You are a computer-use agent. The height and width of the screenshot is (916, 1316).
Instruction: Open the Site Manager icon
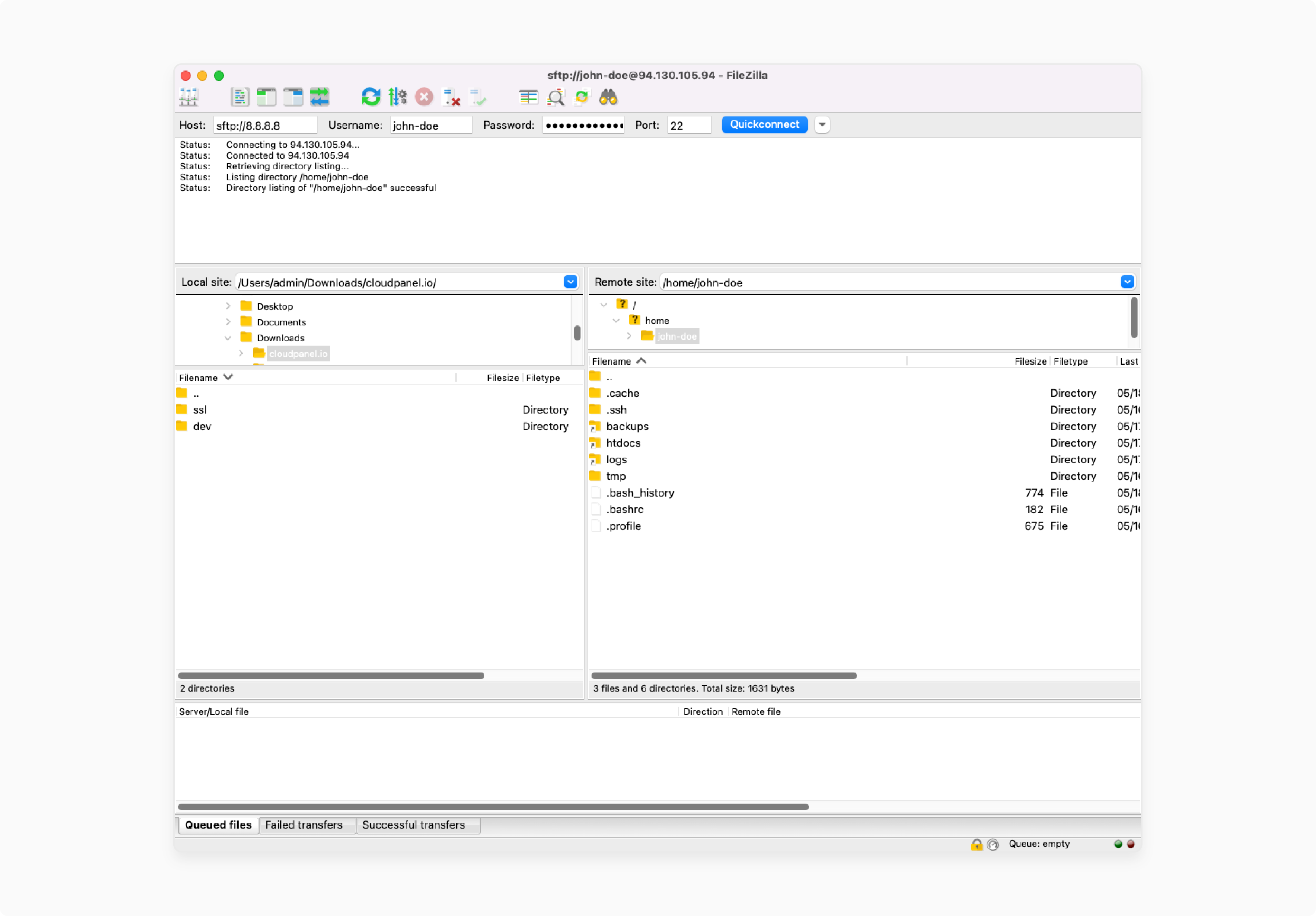point(189,97)
